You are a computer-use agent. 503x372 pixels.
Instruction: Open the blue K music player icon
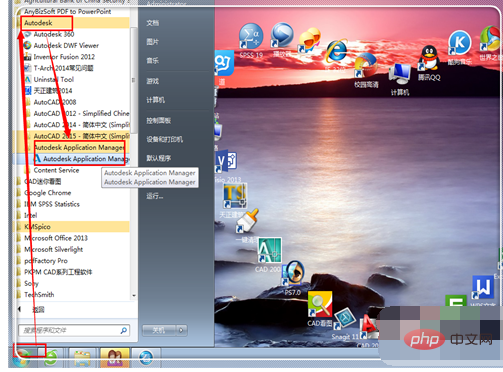click(x=459, y=47)
